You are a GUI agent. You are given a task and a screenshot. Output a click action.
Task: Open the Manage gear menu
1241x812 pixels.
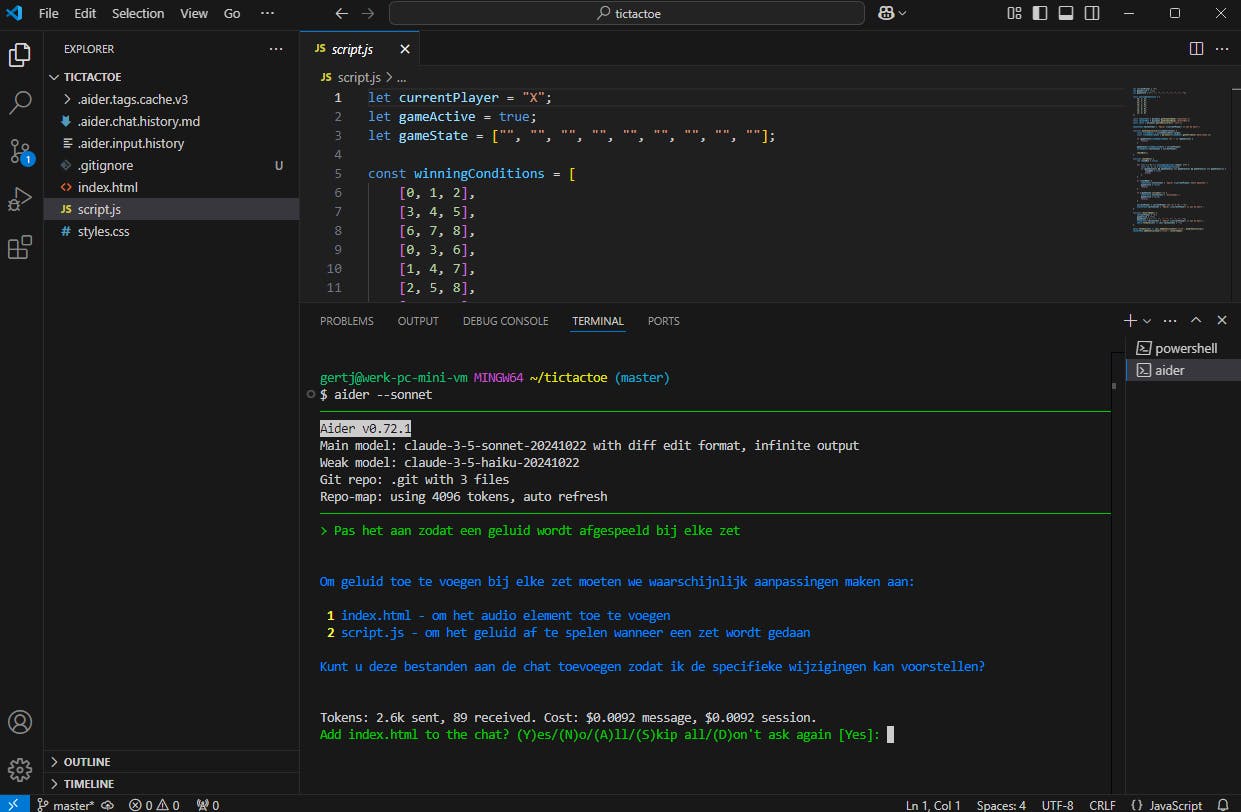20,769
